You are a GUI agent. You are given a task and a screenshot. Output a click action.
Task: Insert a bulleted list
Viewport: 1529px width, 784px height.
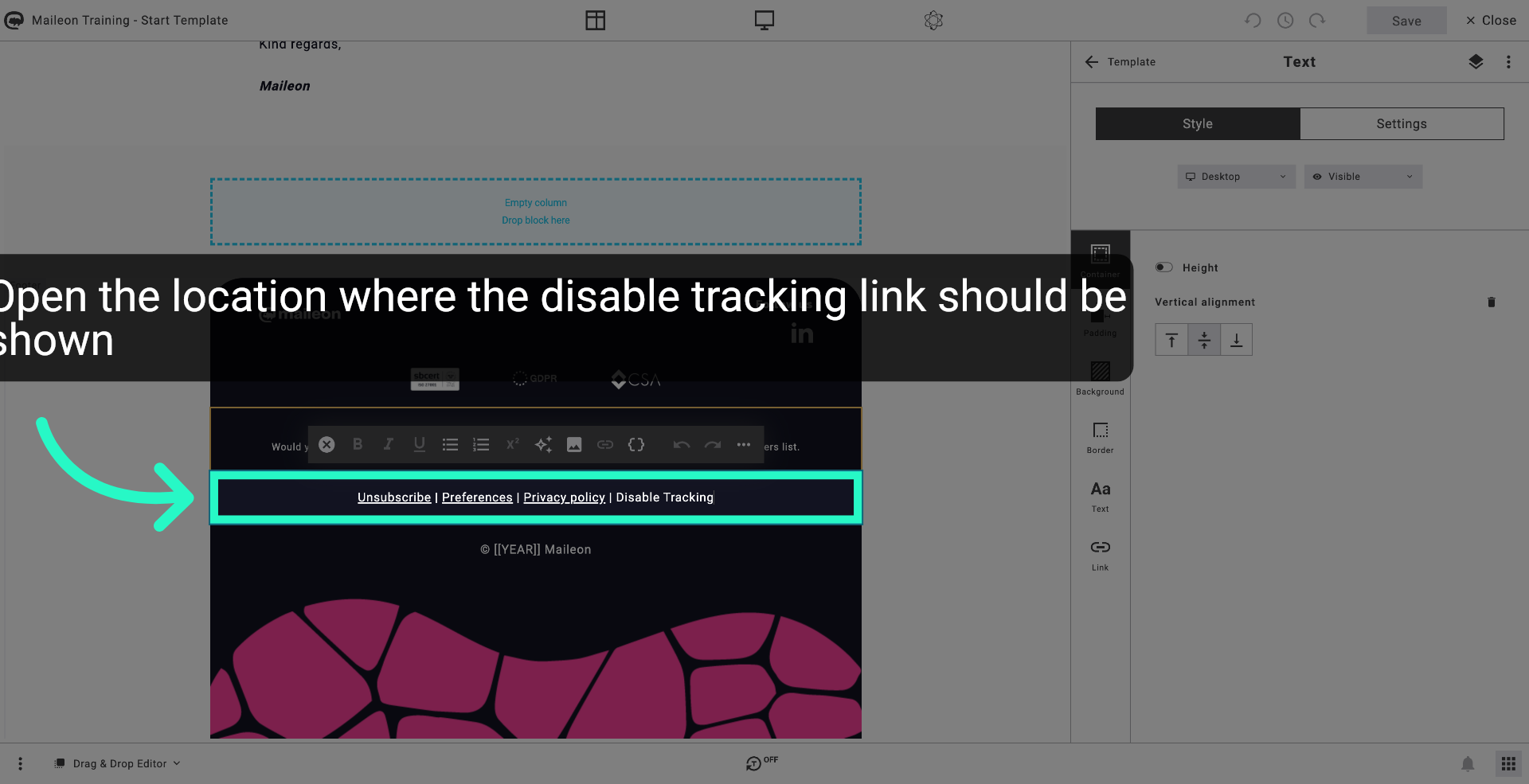(x=451, y=445)
